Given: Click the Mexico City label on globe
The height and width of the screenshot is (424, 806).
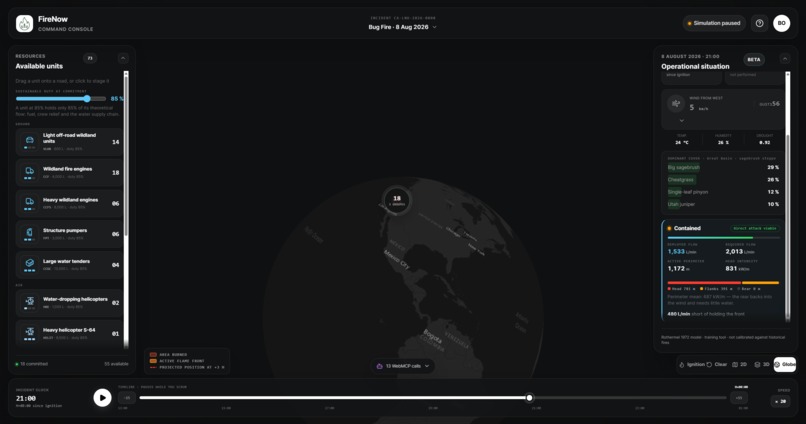Looking at the screenshot, I should (x=397, y=260).
